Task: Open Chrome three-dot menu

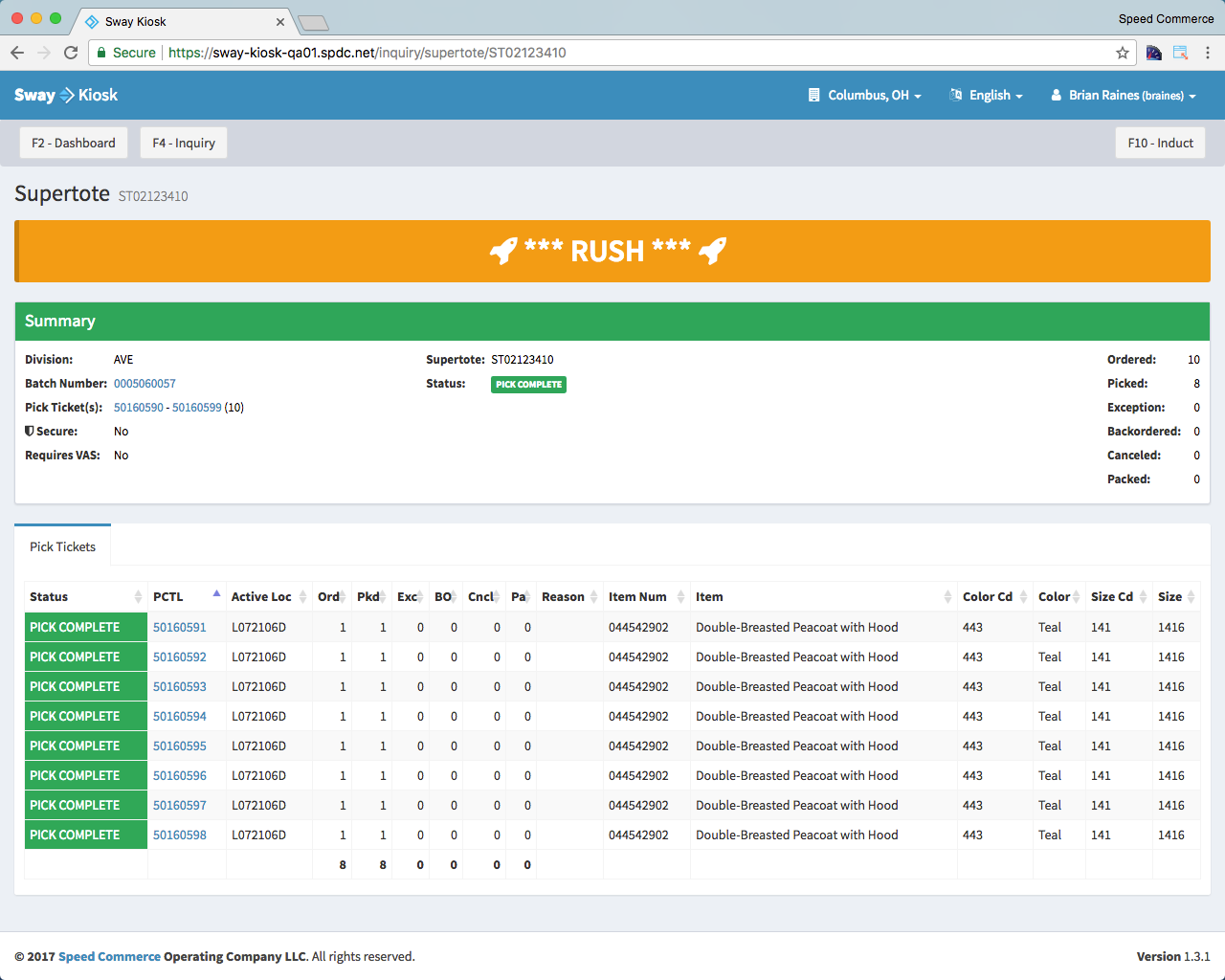Action: tap(1208, 53)
